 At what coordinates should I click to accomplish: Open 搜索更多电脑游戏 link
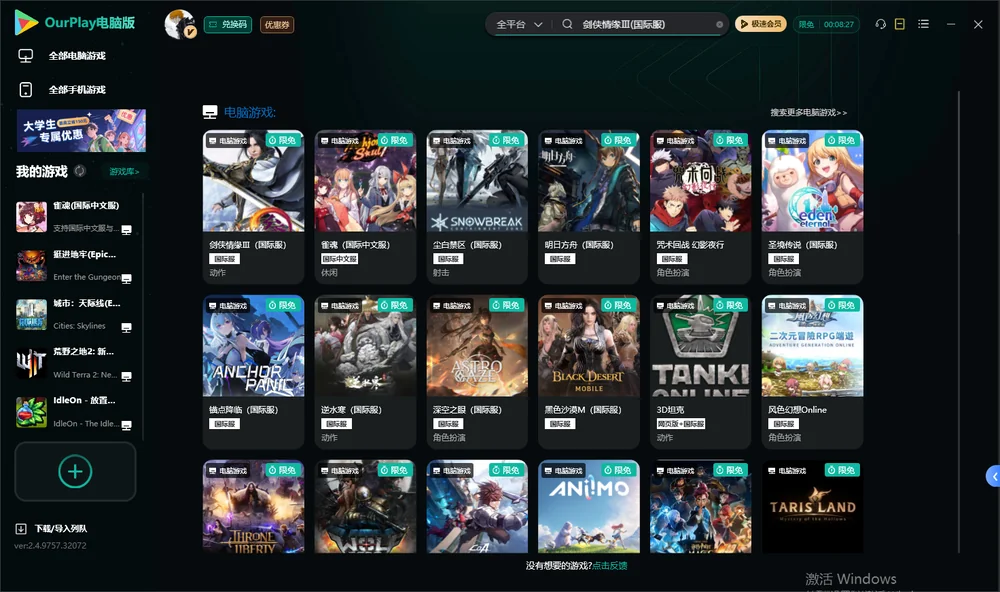coord(808,112)
